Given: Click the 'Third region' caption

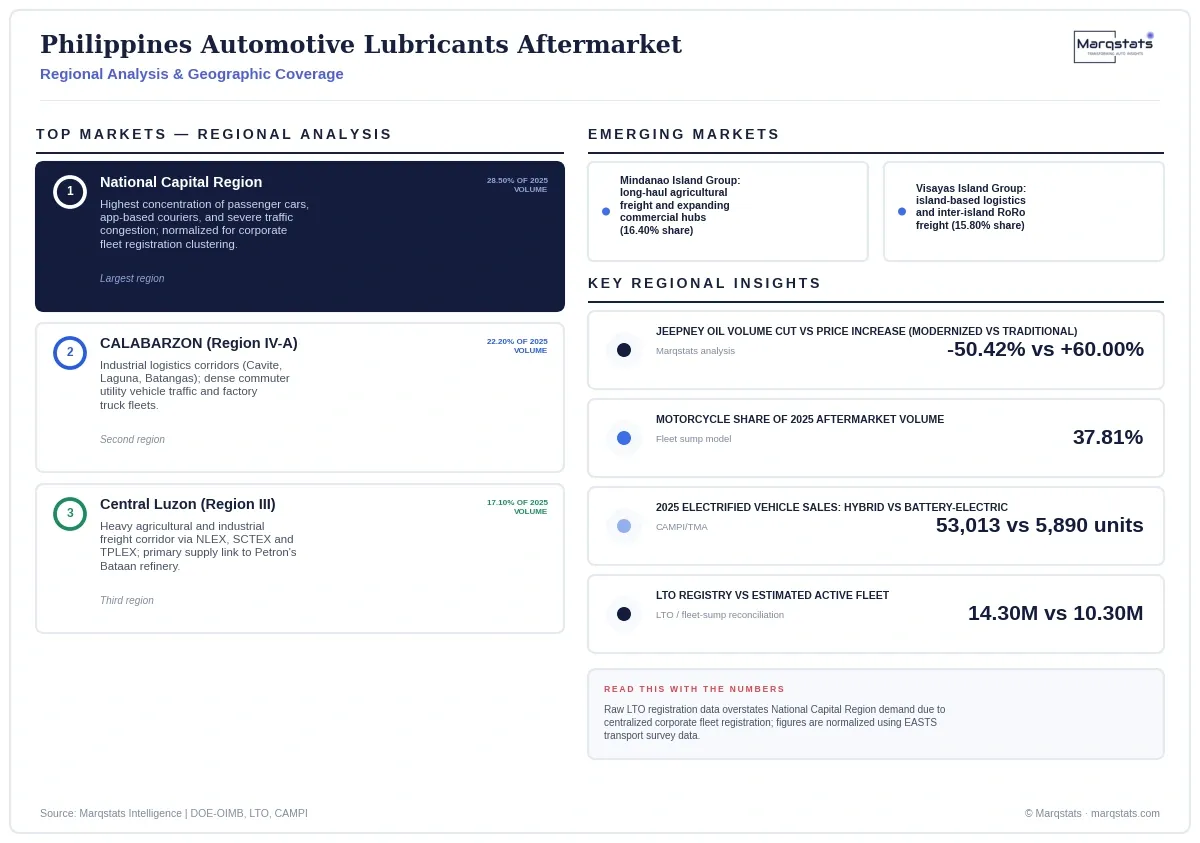Looking at the screenshot, I should (x=127, y=601).
